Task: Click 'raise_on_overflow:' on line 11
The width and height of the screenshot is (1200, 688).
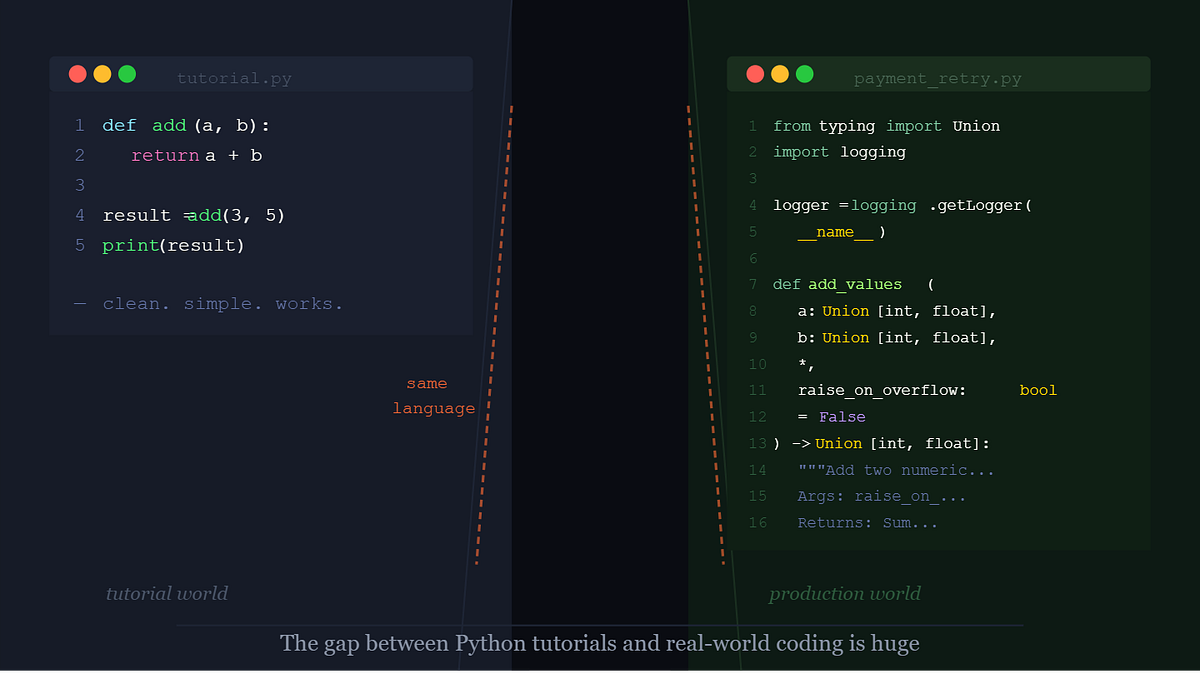Action: point(882,390)
